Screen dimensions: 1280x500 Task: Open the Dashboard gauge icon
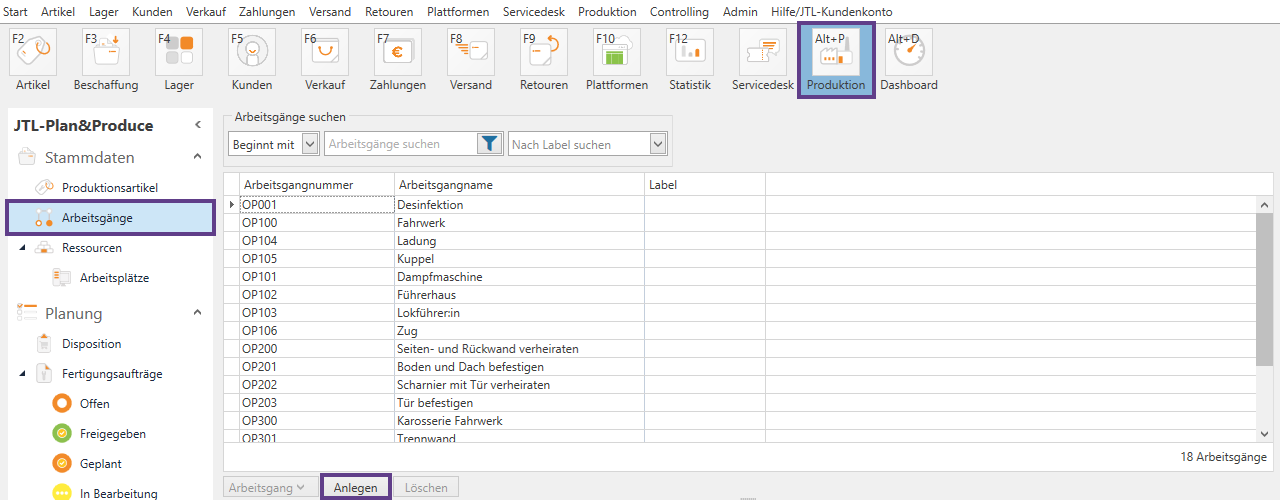(x=908, y=53)
